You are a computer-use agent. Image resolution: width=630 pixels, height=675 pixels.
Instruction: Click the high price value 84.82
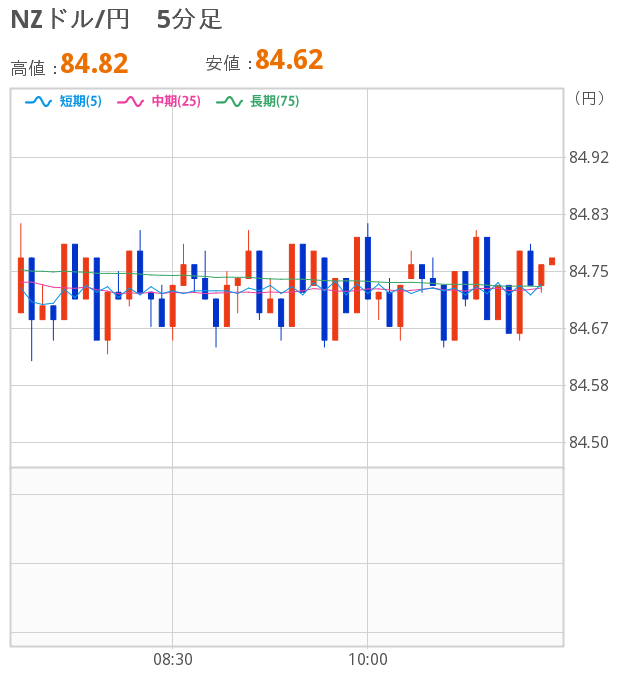pos(94,64)
